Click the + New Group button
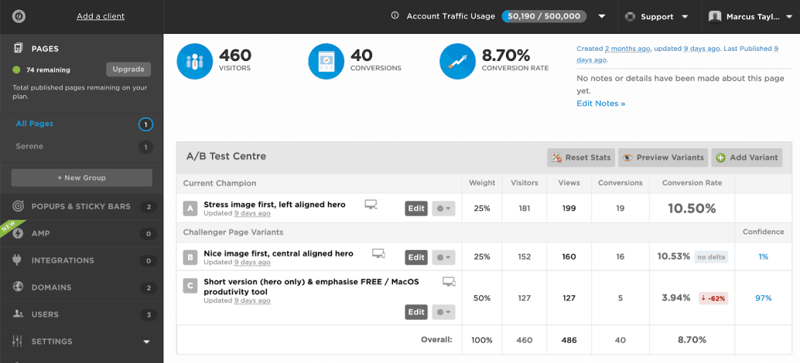This screenshot has height=363, width=800. [82, 178]
